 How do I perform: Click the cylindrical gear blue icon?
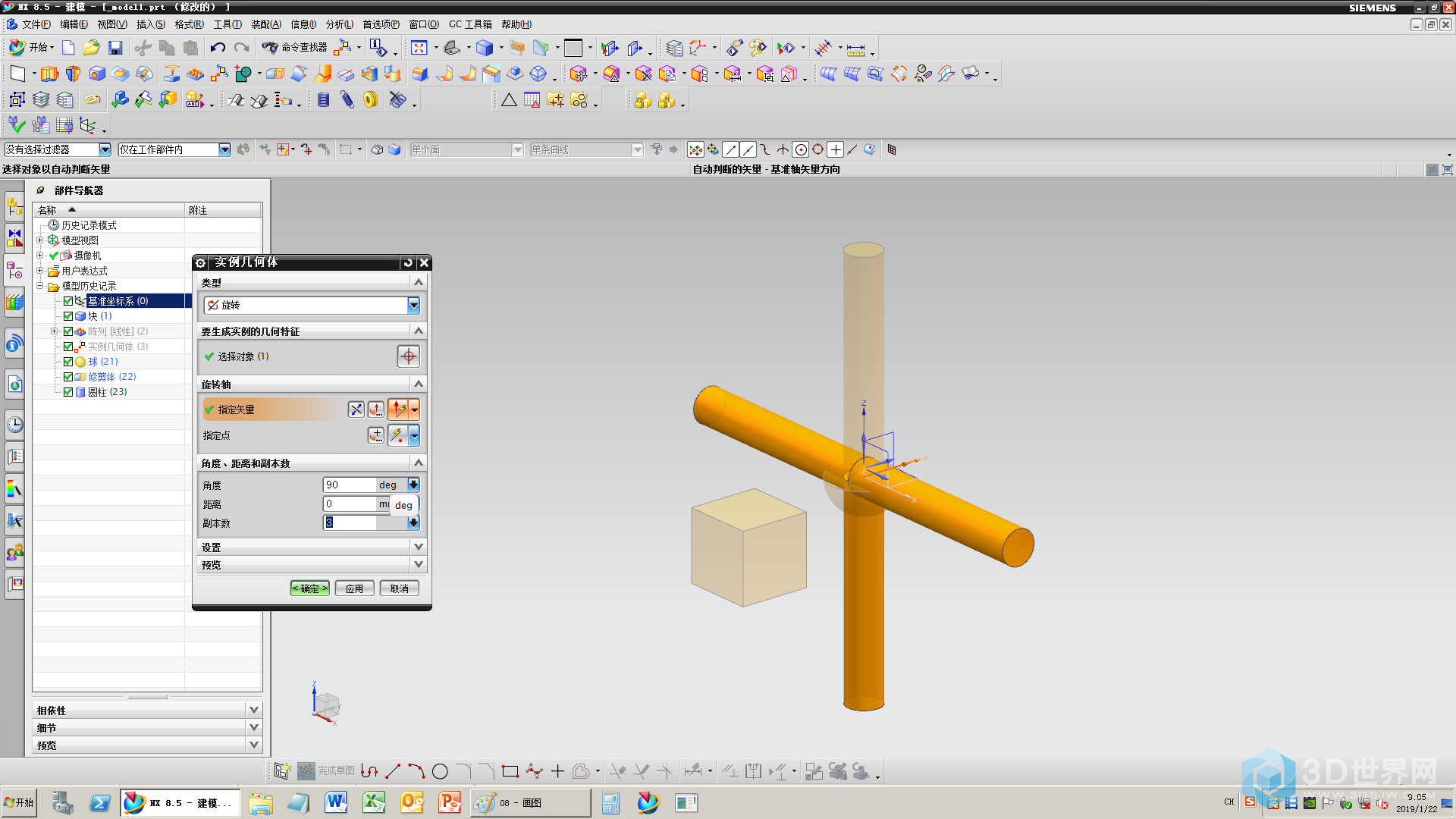(x=324, y=99)
